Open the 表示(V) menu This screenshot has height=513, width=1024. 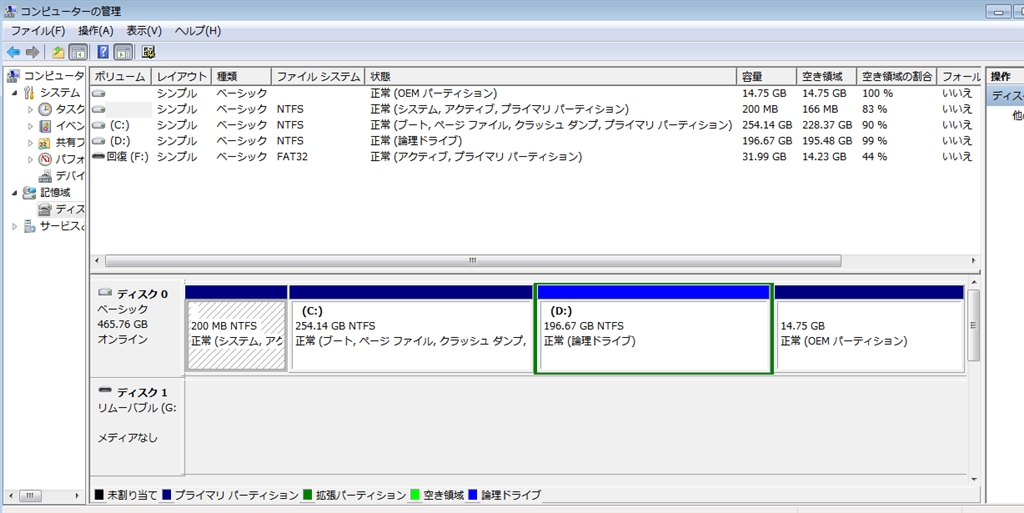click(144, 31)
